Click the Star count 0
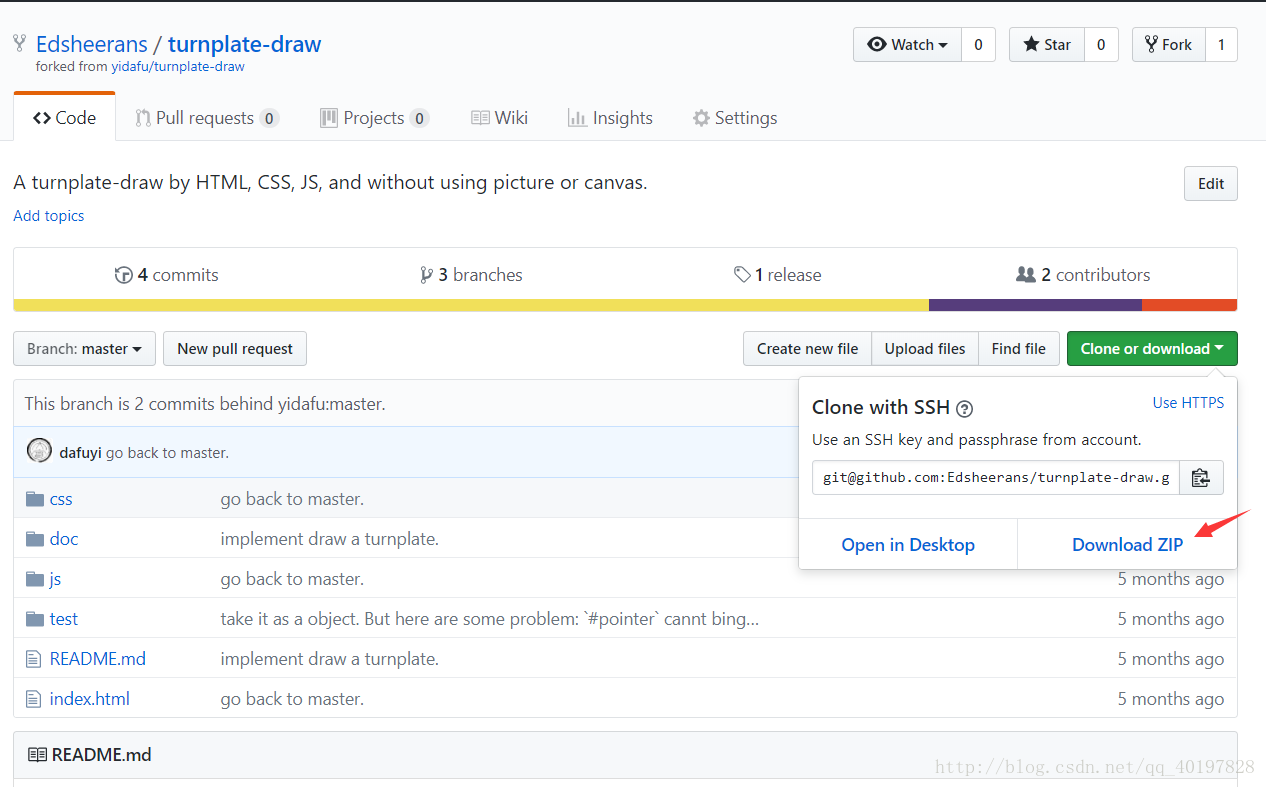The height and width of the screenshot is (787, 1266). tap(1101, 44)
